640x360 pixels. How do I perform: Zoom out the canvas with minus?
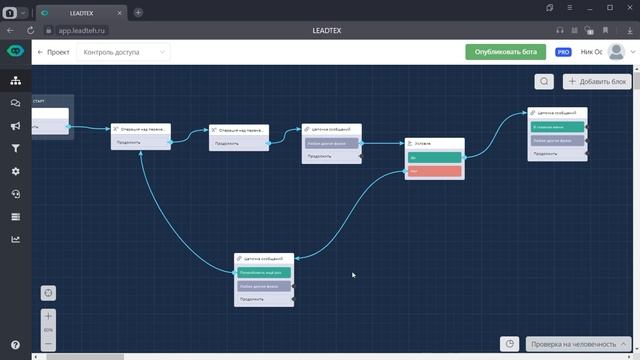click(x=48, y=344)
